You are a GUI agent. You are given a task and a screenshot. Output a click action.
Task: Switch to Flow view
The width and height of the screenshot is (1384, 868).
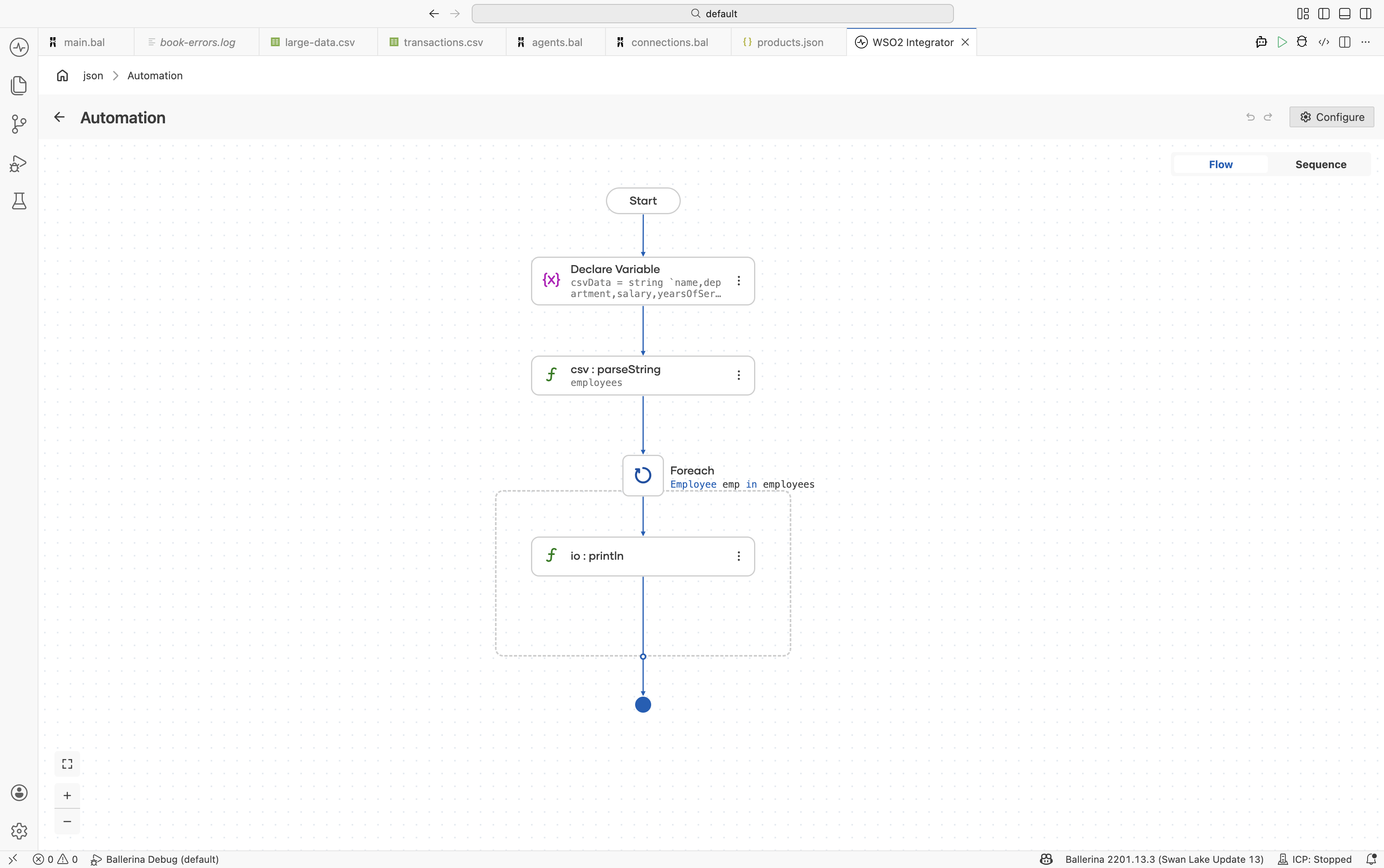[x=1220, y=165]
